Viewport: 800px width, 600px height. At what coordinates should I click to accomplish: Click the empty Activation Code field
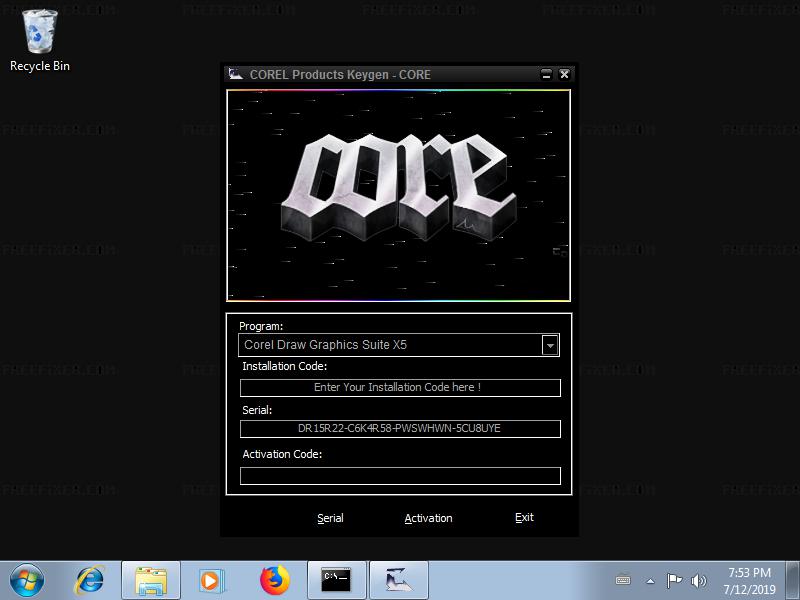point(400,476)
